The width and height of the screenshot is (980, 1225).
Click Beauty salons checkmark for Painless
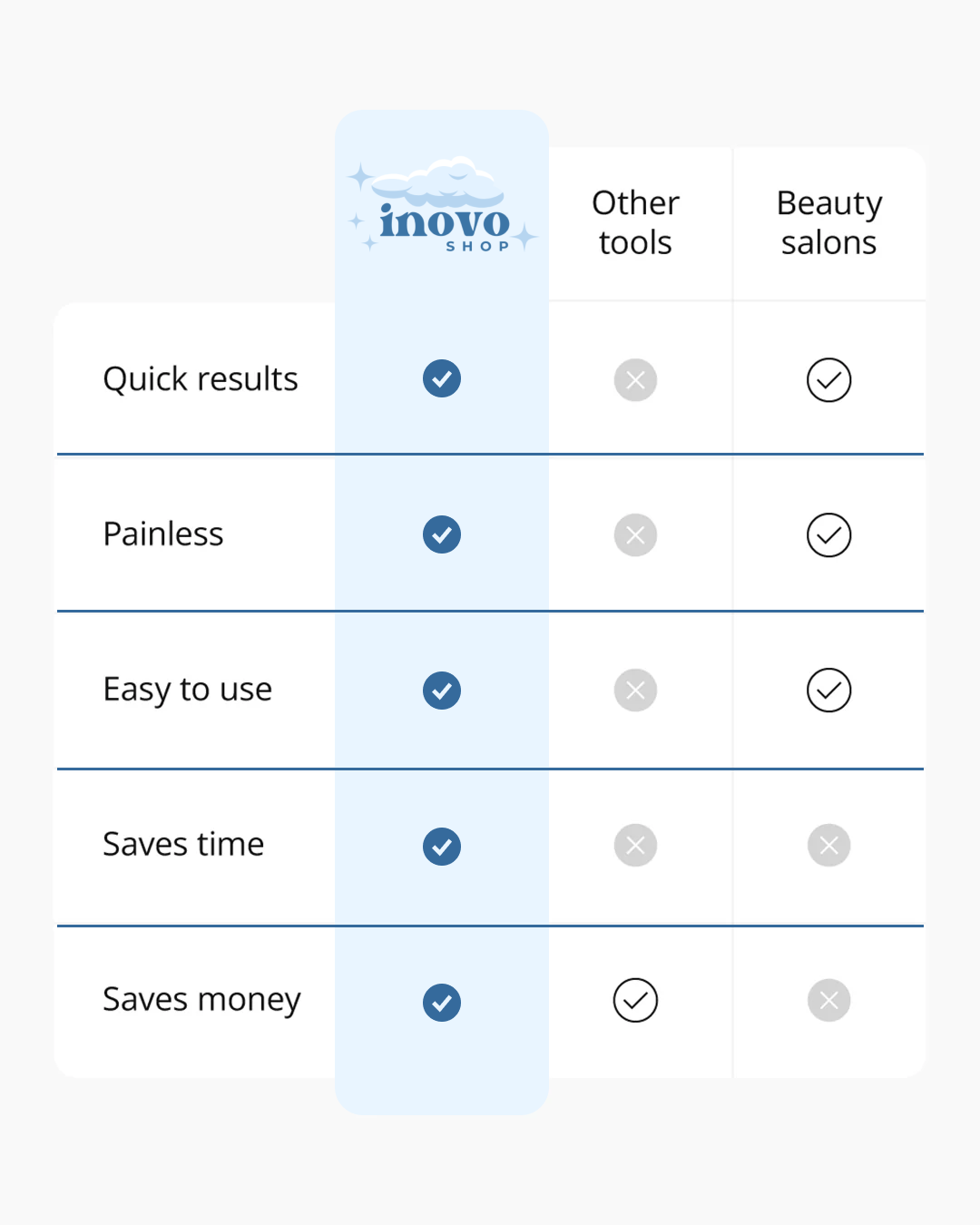pos(829,535)
